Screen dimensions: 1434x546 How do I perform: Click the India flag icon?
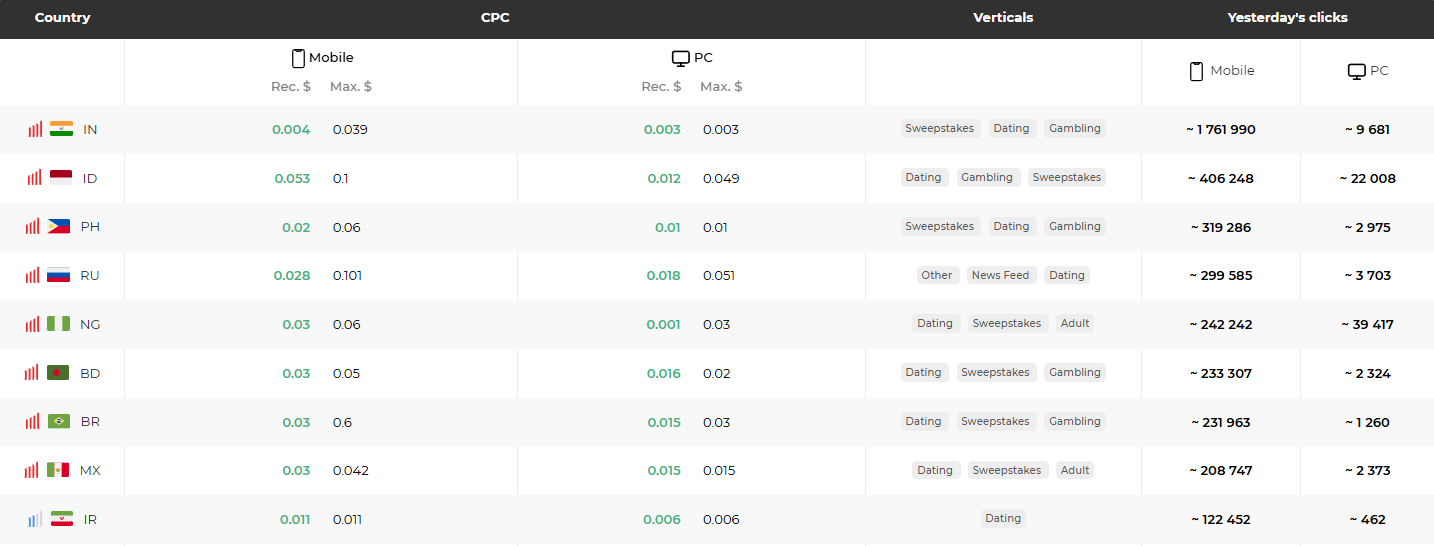pos(61,129)
